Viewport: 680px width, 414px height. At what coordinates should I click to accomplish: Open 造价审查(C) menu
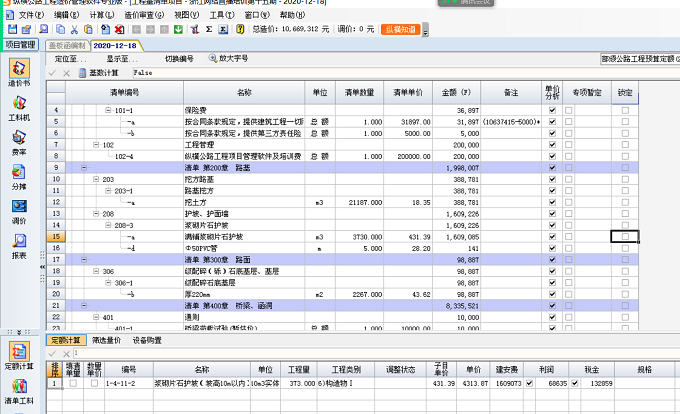tap(144, 15)
